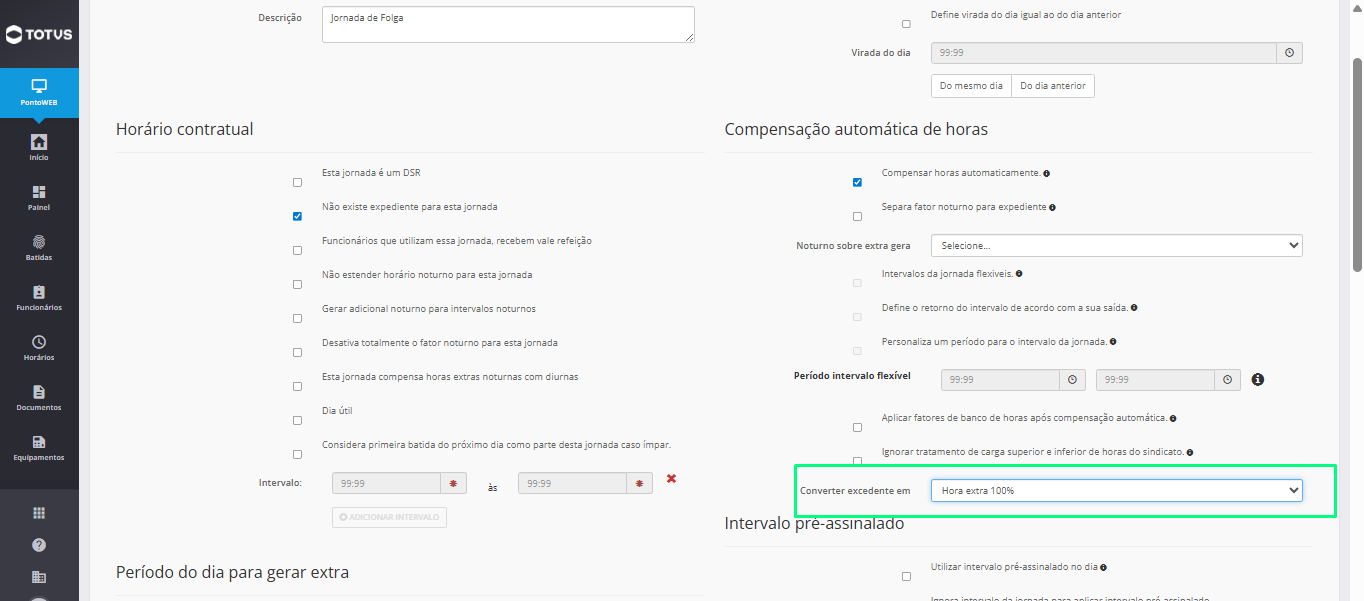The width and height of the screenshot is (1364, 601).
Task: Click the Virada do dia time field
Action: click(1104, 53)
